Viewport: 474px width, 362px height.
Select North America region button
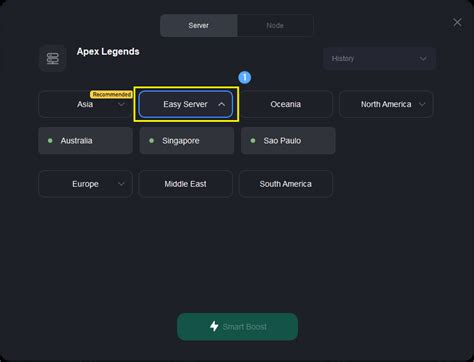coord(386,104)
